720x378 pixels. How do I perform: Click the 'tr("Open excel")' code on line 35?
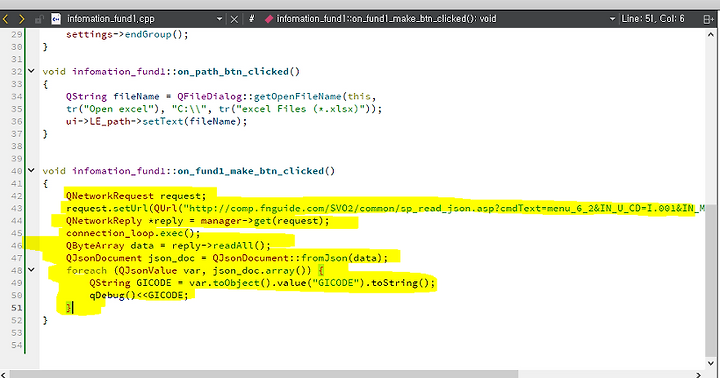coord(116,109)
